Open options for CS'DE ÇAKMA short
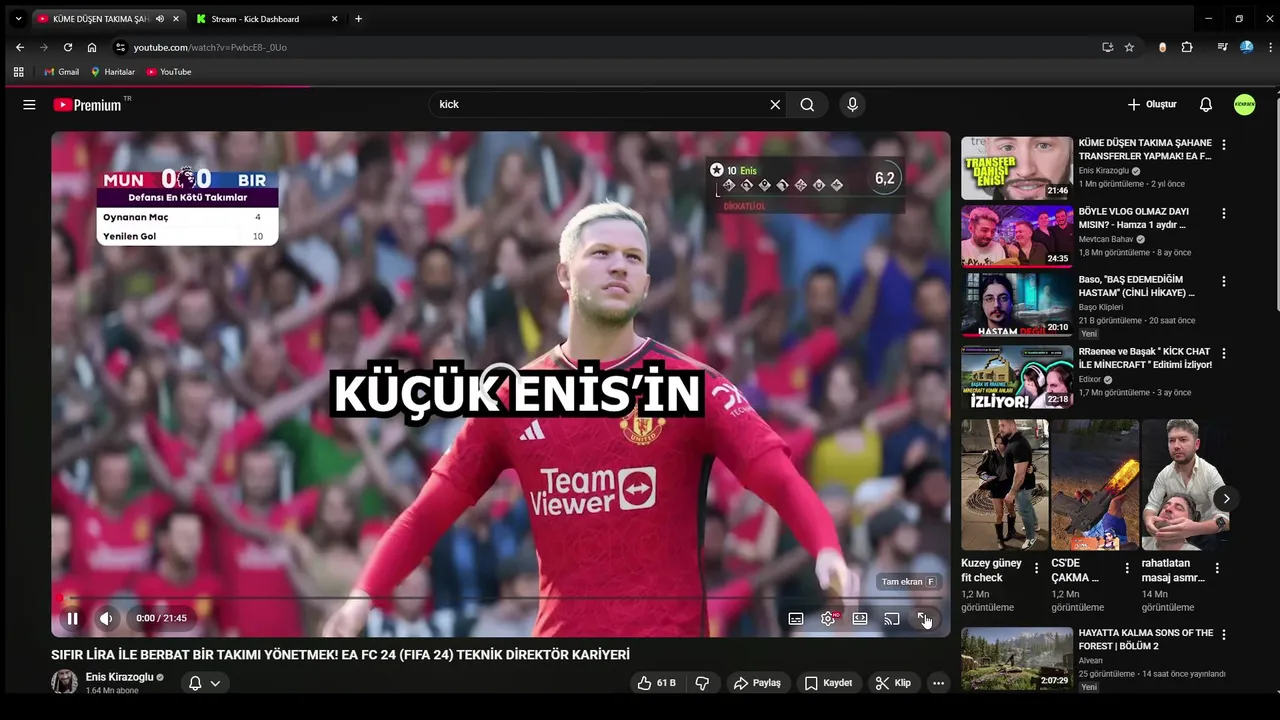 tap(1126, 568)
